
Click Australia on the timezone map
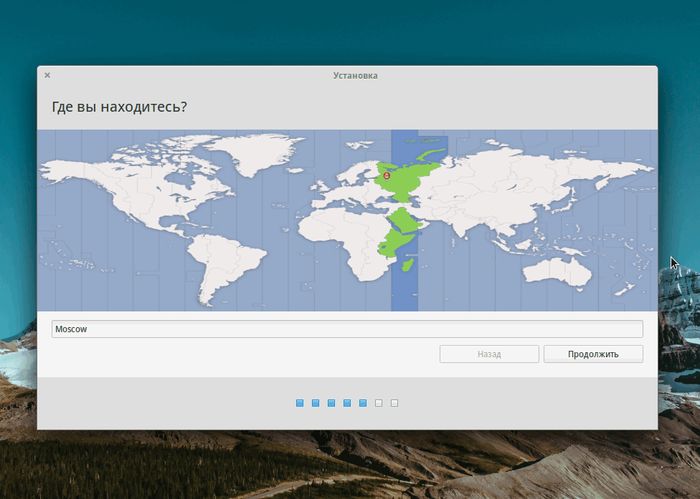click(557, 271)
